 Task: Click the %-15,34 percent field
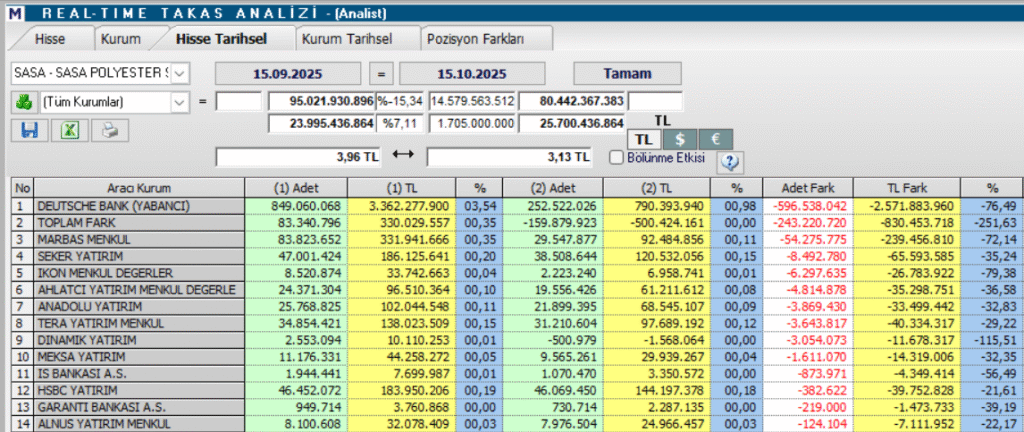pyautogui.click(x=400, y=102)
